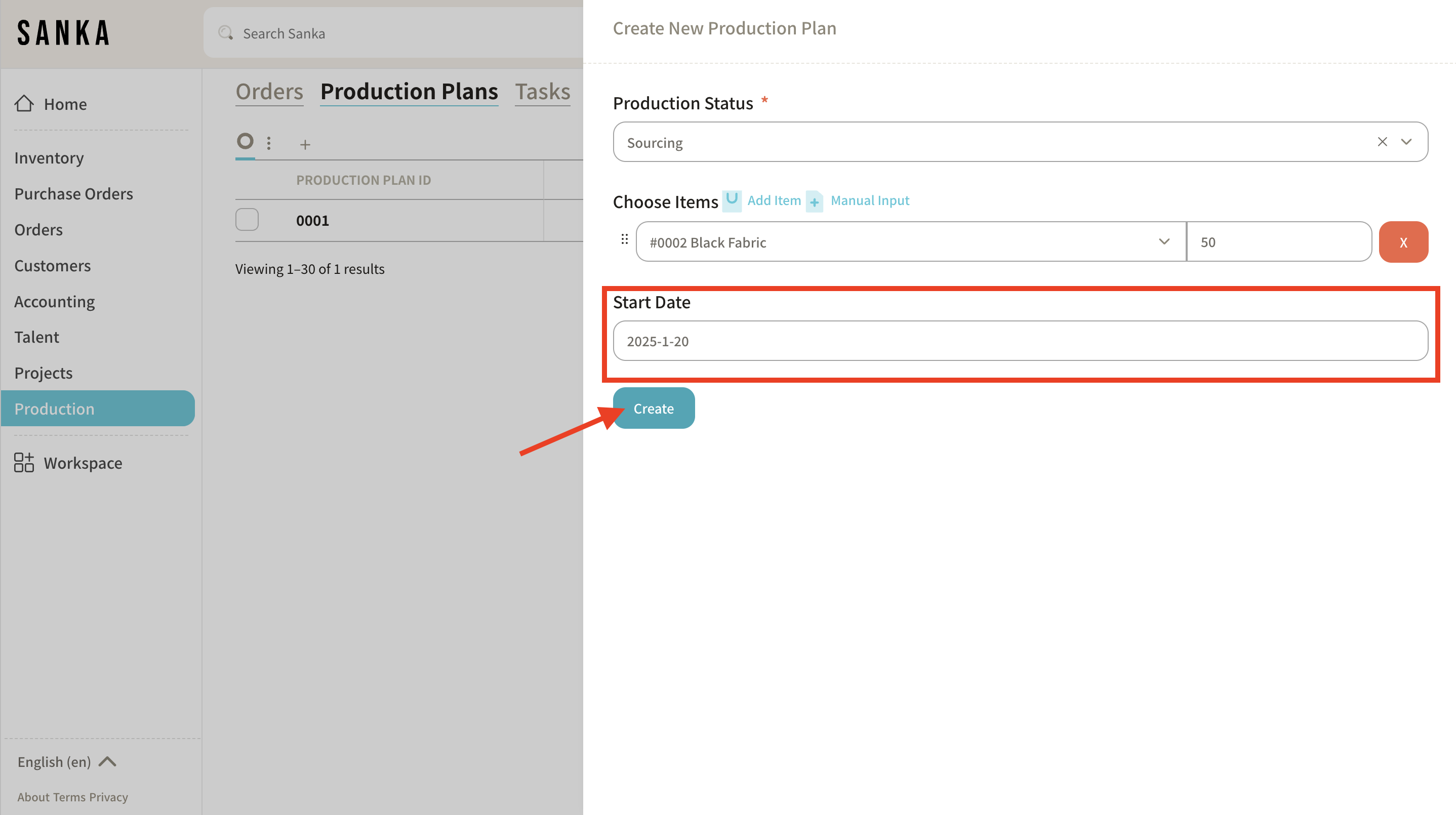Clear the Sourcing status selection
The width and height of the screenshot is (1456, 815).
pos(1382,142)
